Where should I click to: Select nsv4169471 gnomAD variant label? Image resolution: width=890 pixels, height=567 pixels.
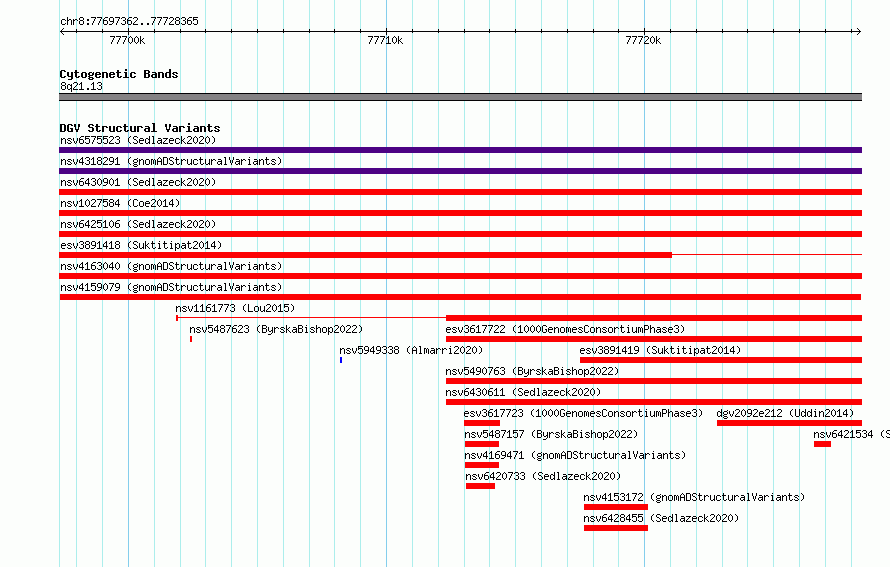[575, 455]
